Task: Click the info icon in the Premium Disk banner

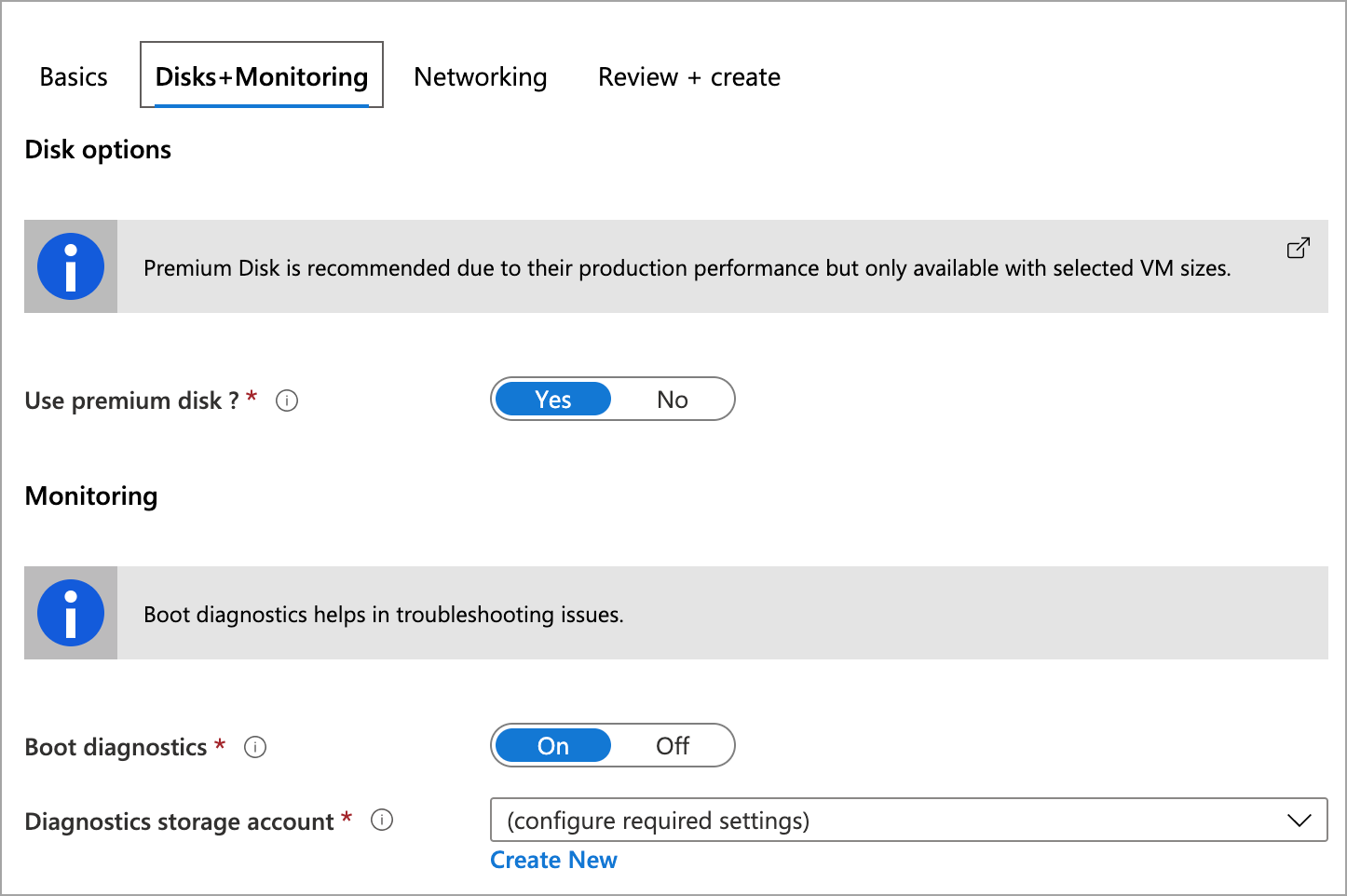Action: 70,266
